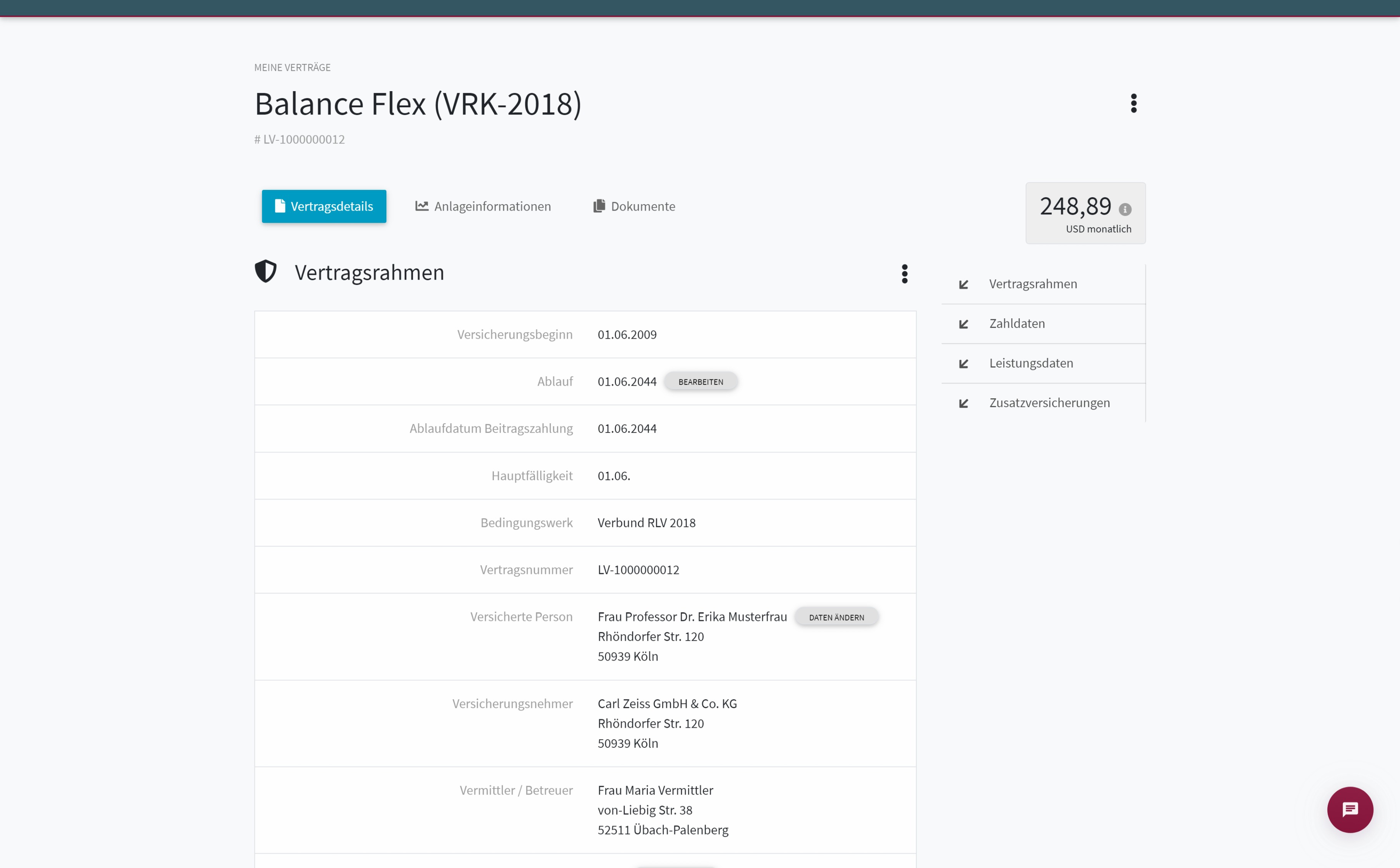
Task: Select the Vertragsdetails tab
Action: tap(324, 206)
